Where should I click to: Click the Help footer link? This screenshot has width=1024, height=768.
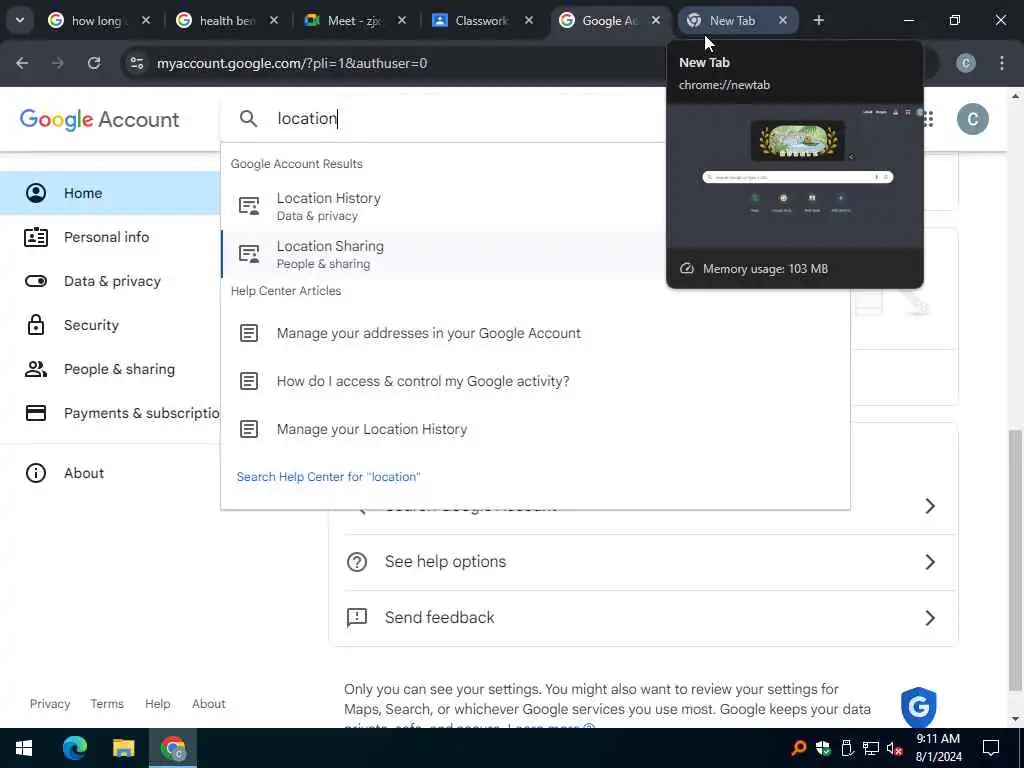click(157, 703)
